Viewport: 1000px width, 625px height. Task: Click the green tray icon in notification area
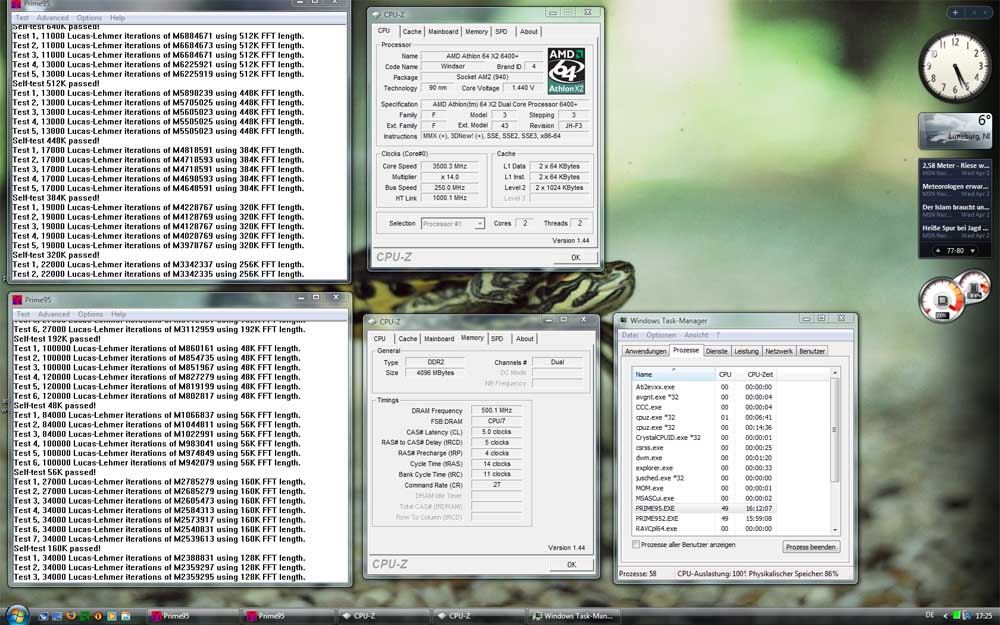pos(957,615)
